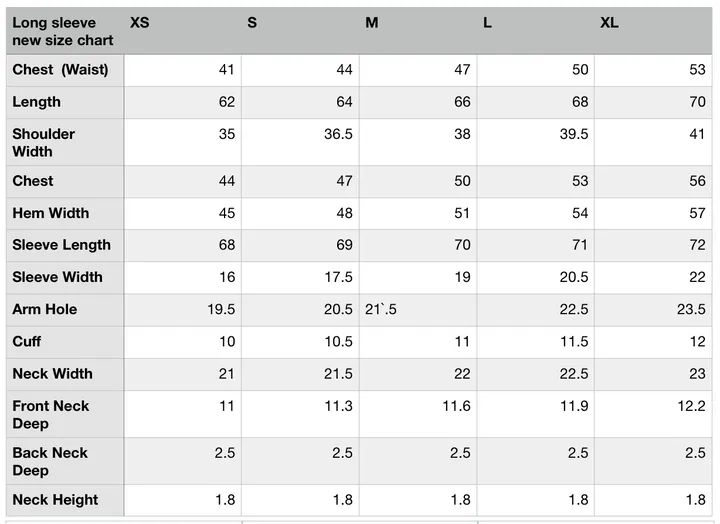Viewport: 720px width, 524px height.
Task: Select the Shoulder Width row label
Action: click(x=44, y=142)
